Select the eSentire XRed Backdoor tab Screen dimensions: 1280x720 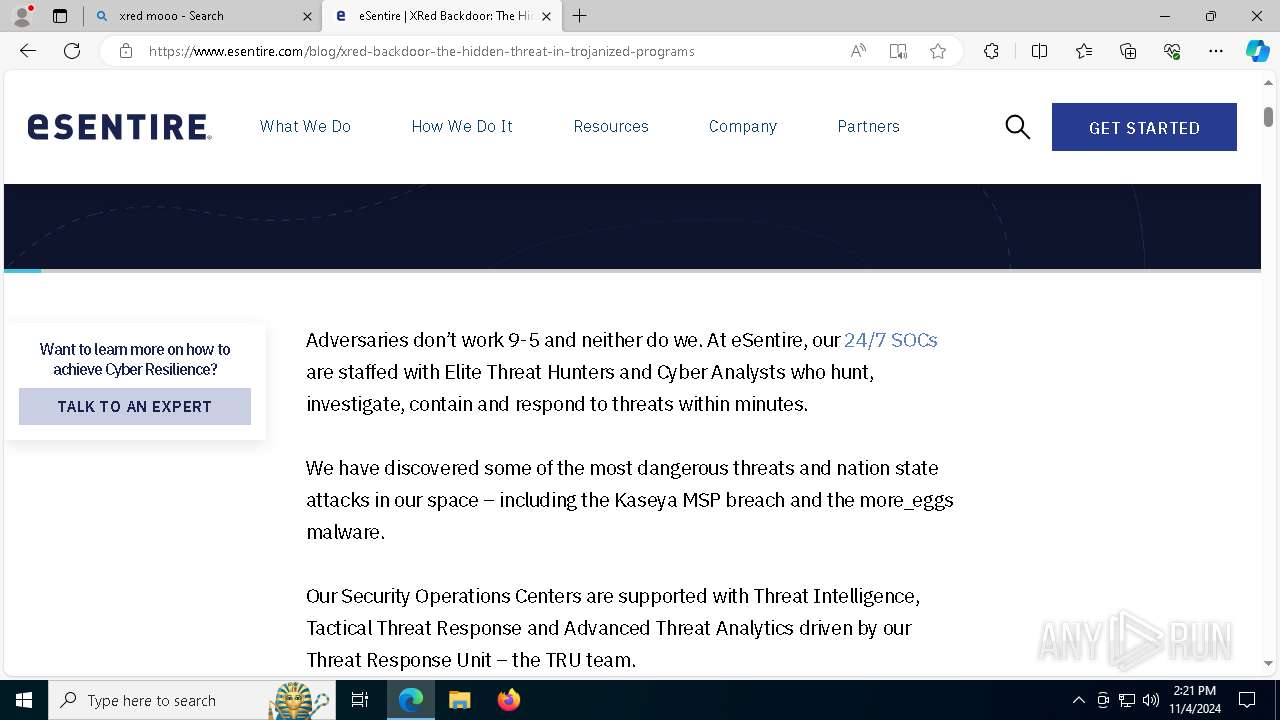pos(442,16)
